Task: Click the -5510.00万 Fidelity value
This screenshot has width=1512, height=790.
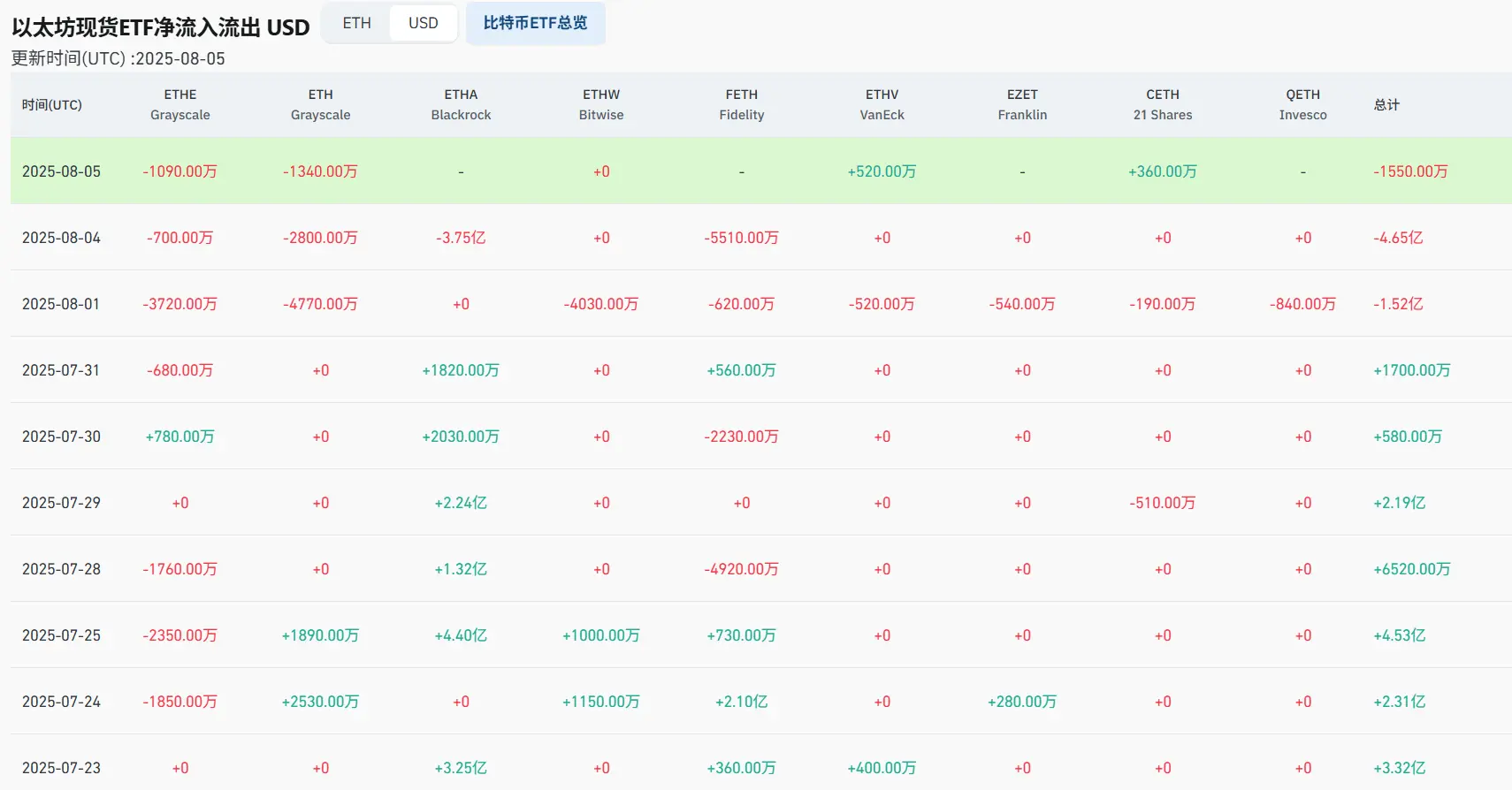Action: [x=742, y=238]
